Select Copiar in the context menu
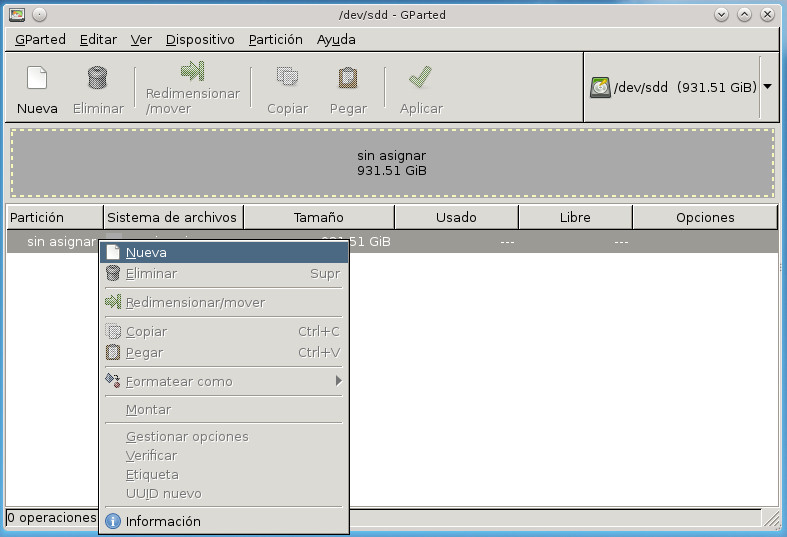787x537 pixels. 224,331
